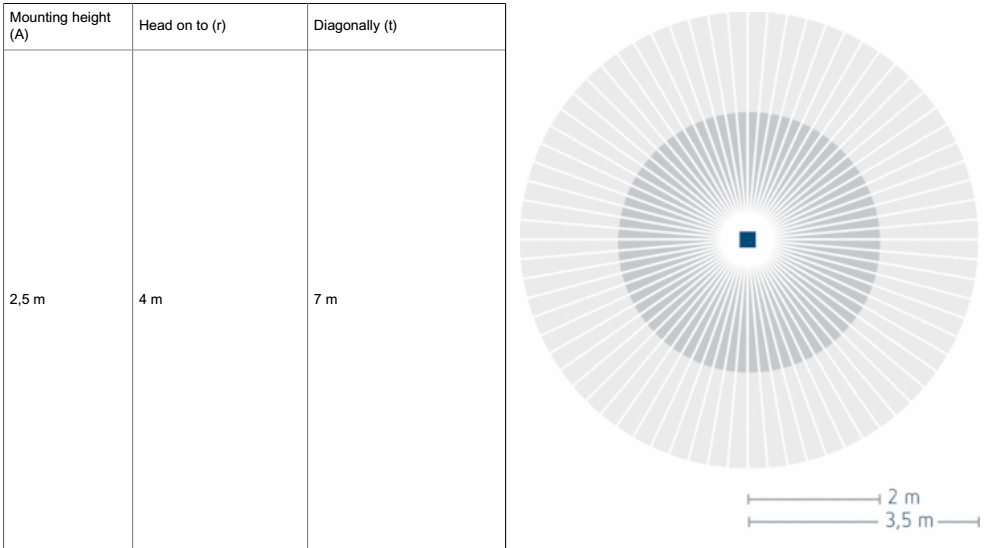Click the 2 m scale label
The width and height of the screenshot is (995, 548).
click(904, 497)
